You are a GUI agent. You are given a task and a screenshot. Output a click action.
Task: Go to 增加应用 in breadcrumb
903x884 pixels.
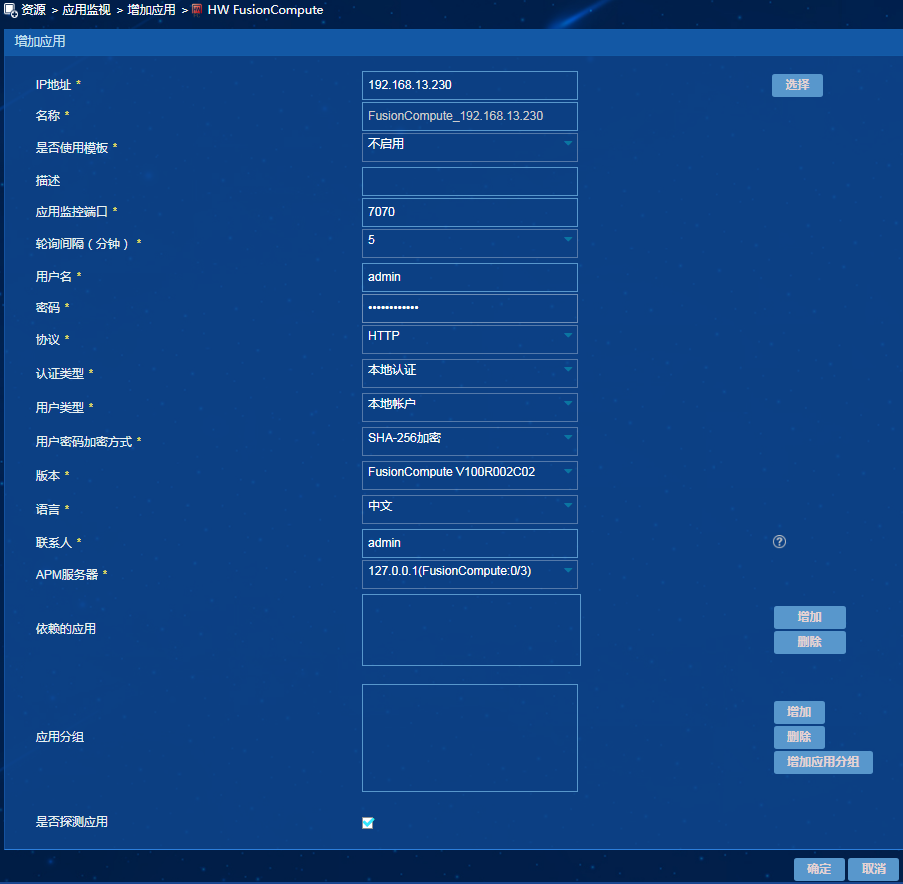point(151,10)
